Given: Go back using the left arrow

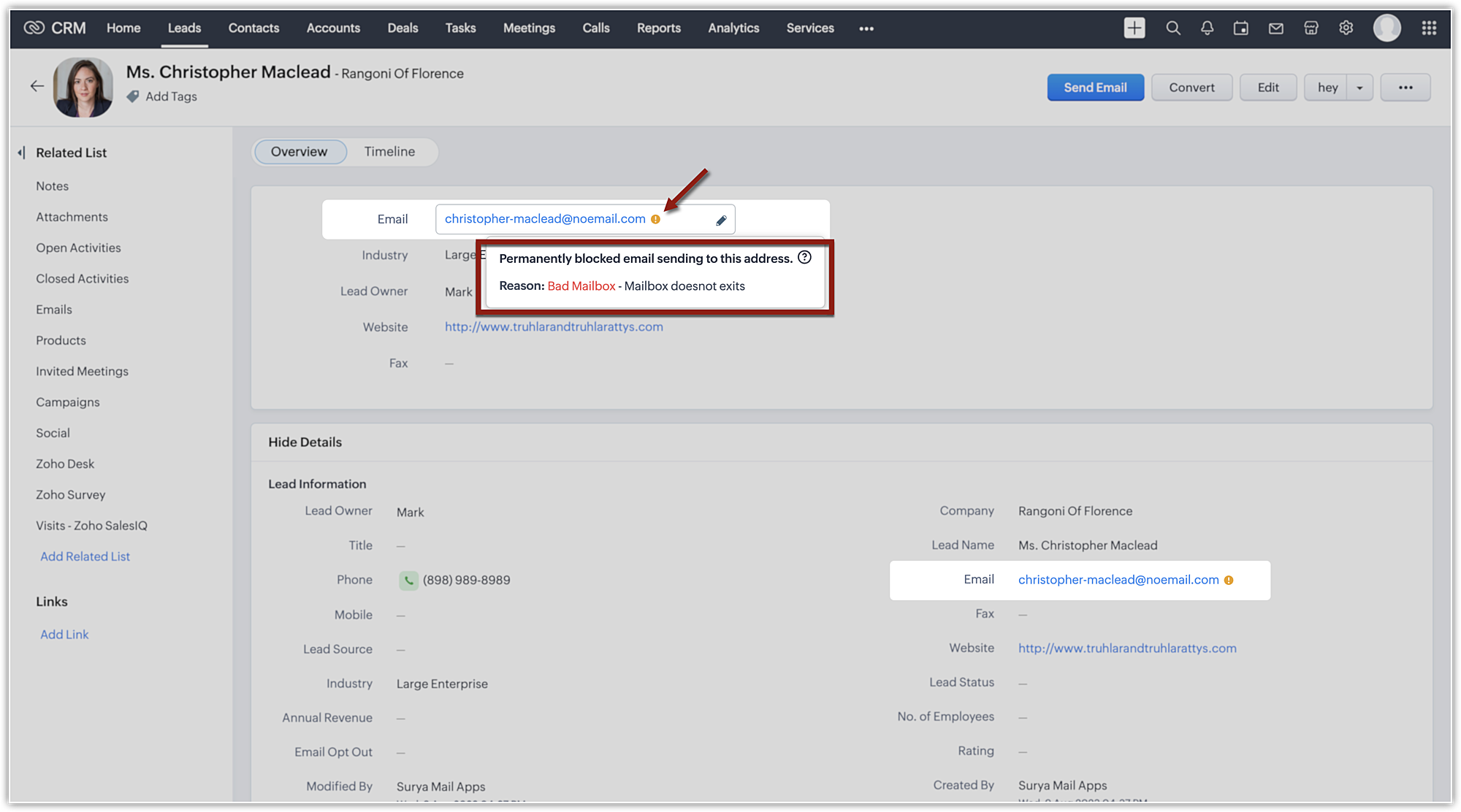Looking at the screenshot, I should point(37,86).
